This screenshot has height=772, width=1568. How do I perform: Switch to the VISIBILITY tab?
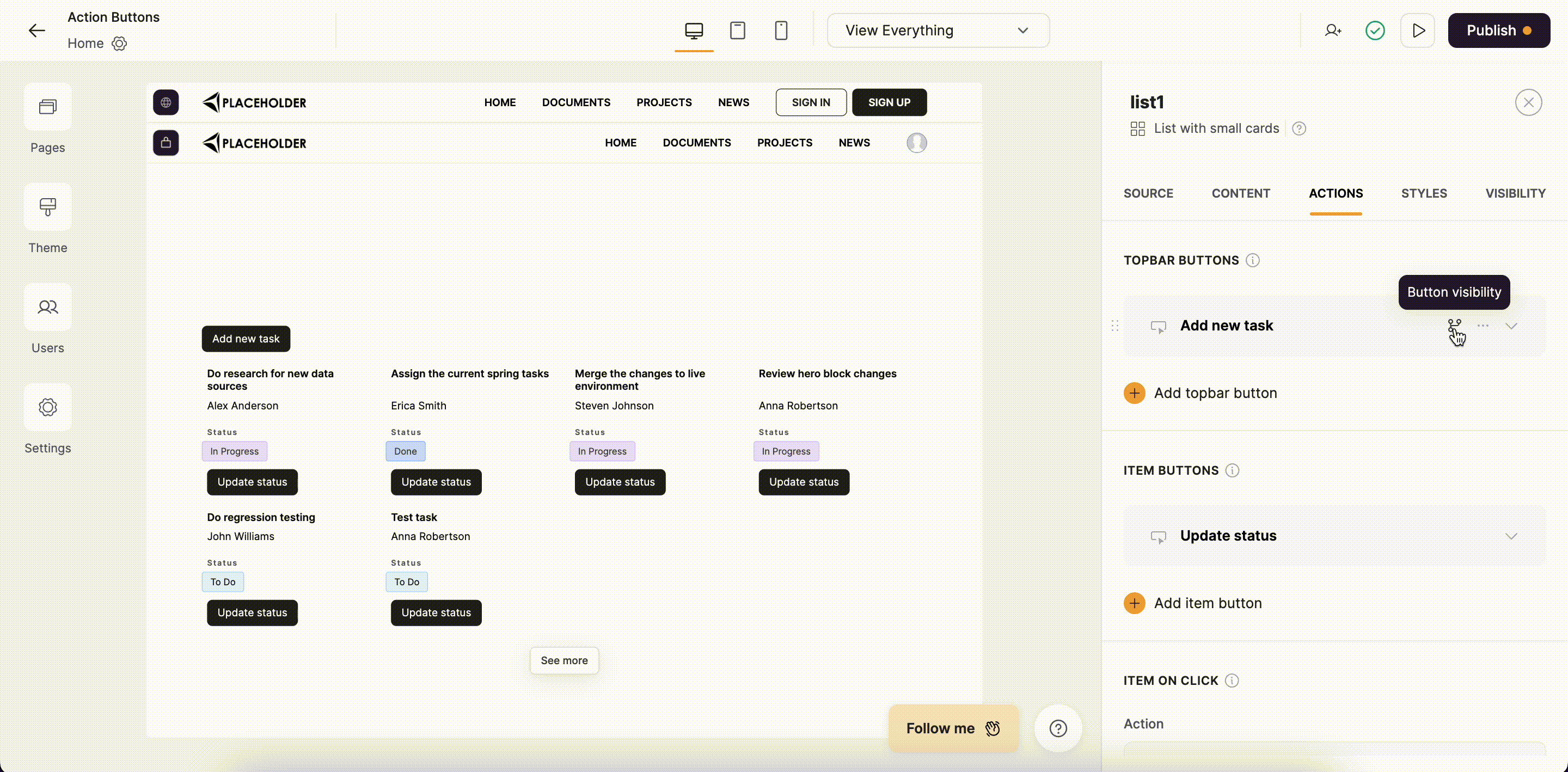pos(1515,194)
